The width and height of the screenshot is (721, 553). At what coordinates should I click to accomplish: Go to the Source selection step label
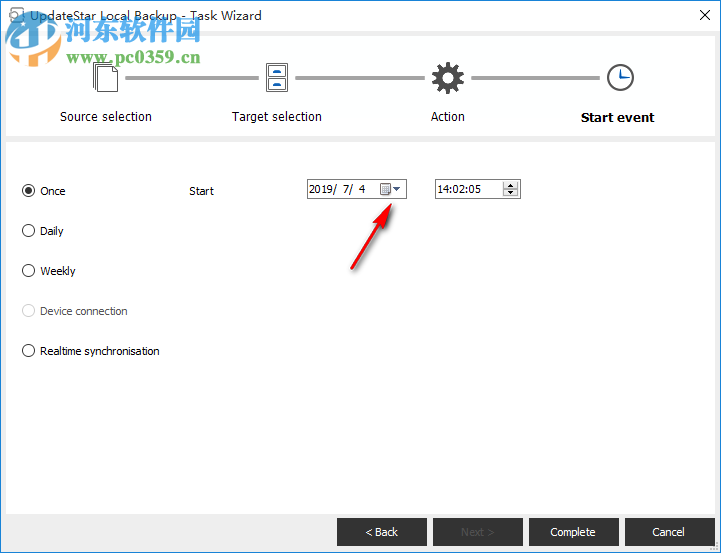tap(106, 117)
